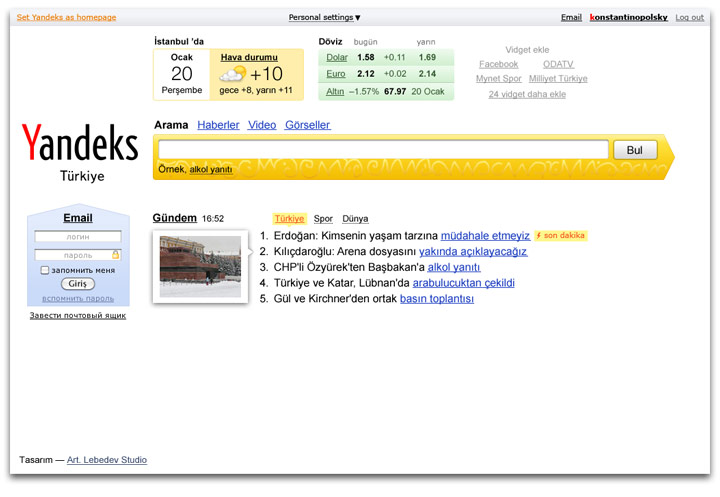This screenshot has width=720, height=497.
Task: Open the Görseller search tab
Action: tap(307, 125)
